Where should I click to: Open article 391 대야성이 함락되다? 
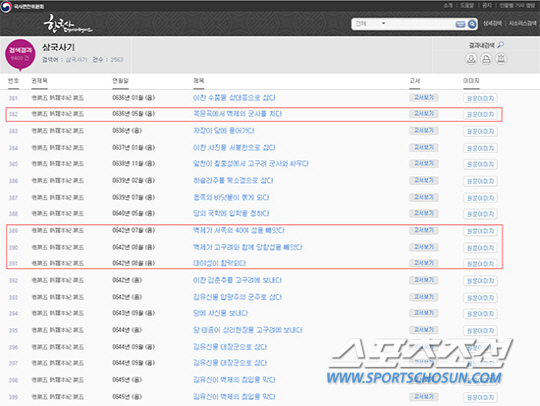pyautogui.click(x=219, y=263)
